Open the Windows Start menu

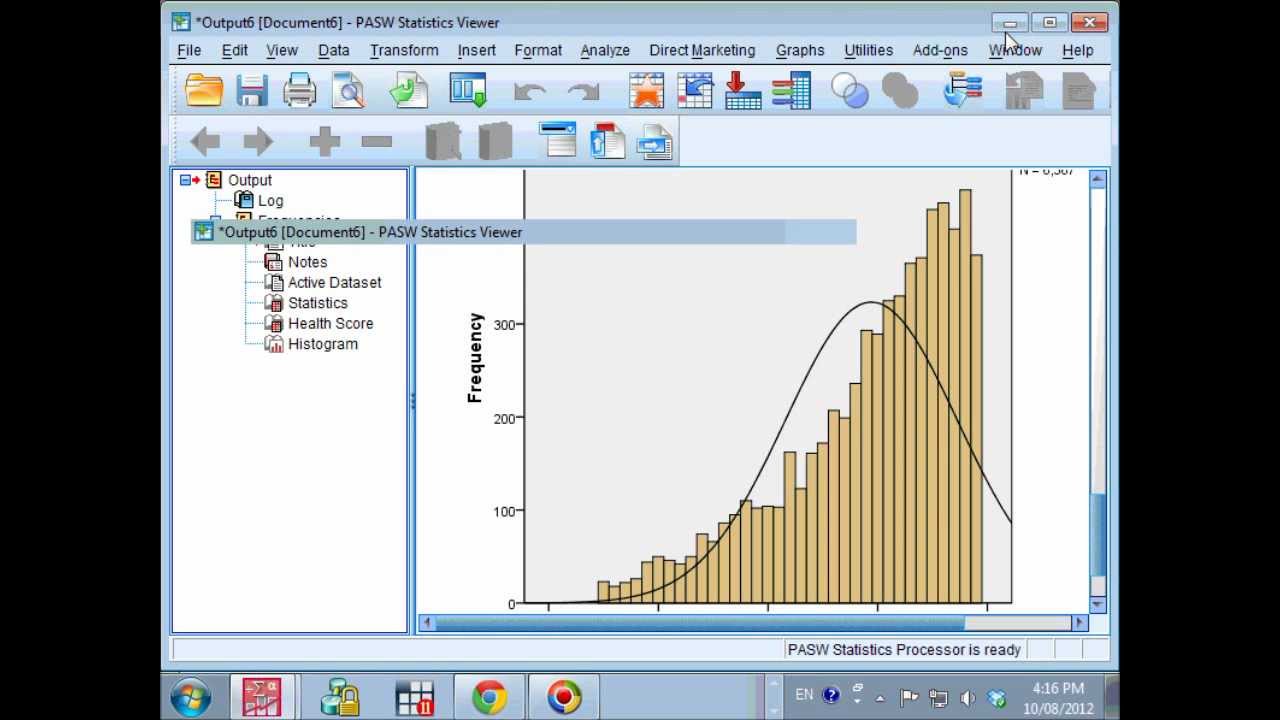[191, 697]
